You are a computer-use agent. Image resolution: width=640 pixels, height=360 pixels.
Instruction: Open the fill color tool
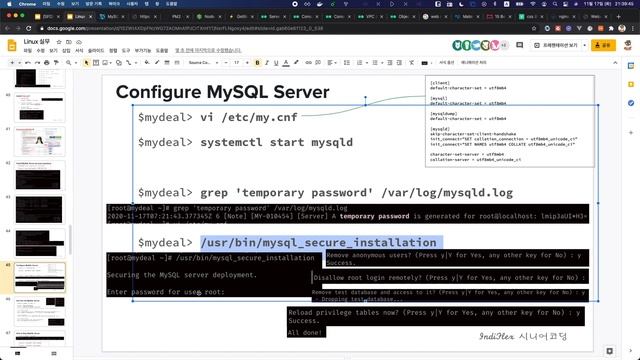tap(147, 63)
